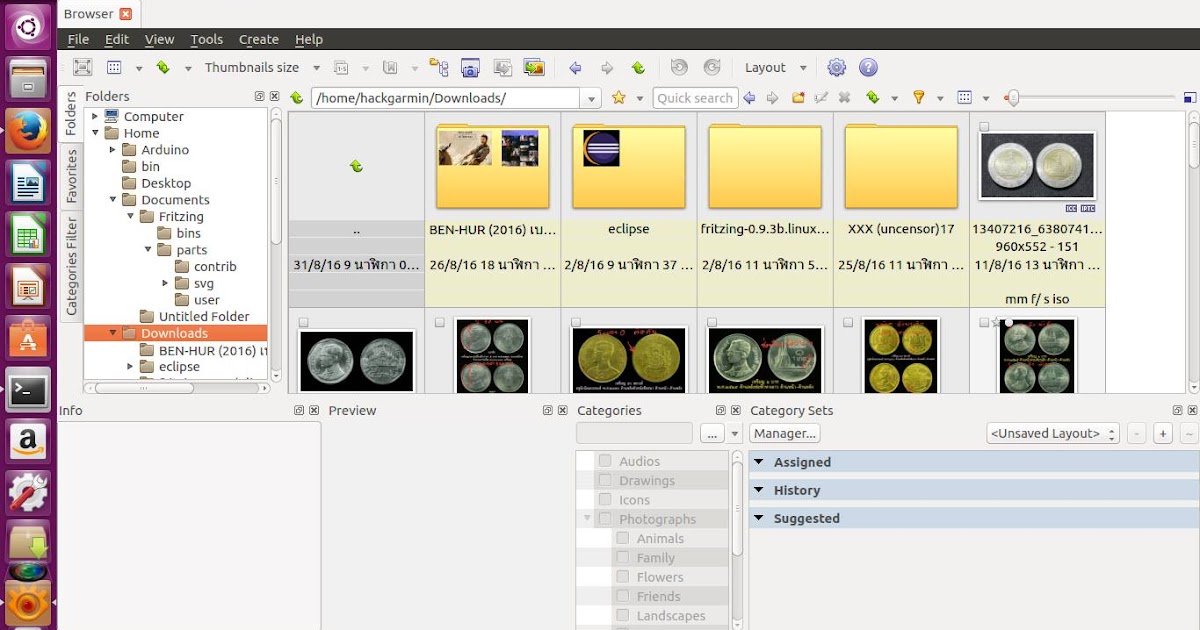Viewport: 1200px width, 630px height.
Task: Click the plus button in Category Sets
Action: (1163, 433)
